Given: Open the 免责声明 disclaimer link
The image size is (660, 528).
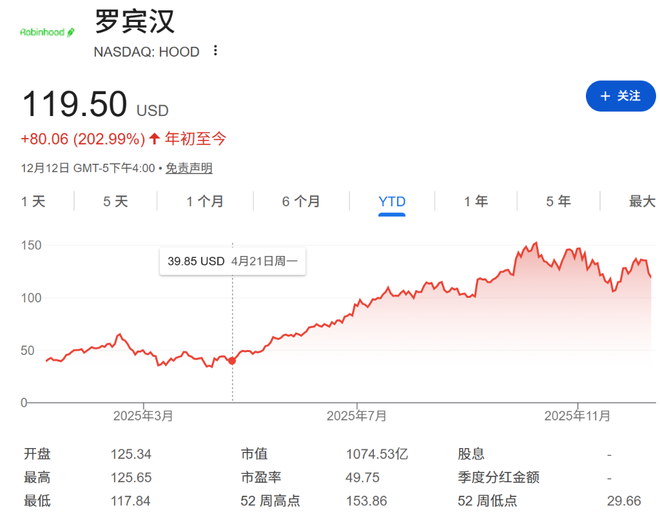Looking at the screenshot, I should pyautogui.click(x=188, y=168).
